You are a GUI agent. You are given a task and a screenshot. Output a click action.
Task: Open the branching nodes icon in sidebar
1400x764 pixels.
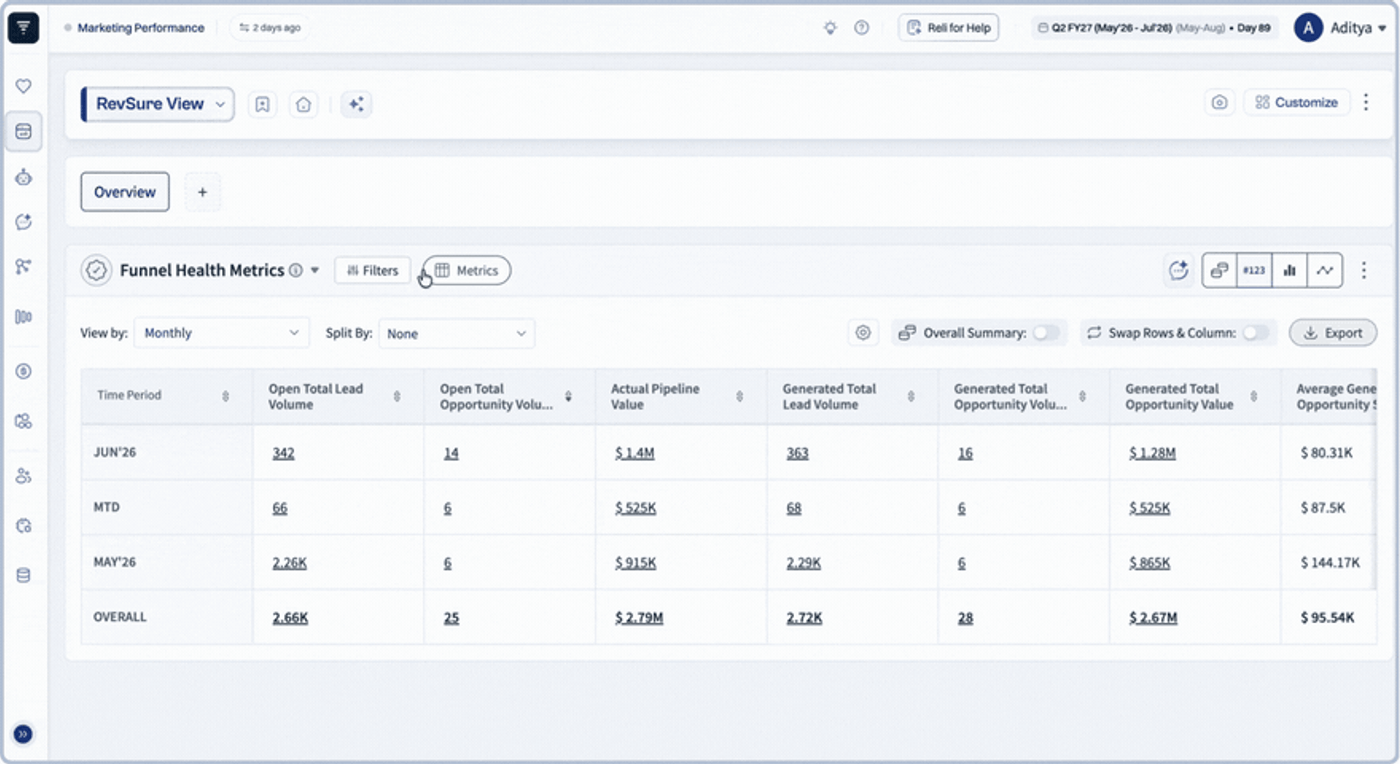[23, 266]
